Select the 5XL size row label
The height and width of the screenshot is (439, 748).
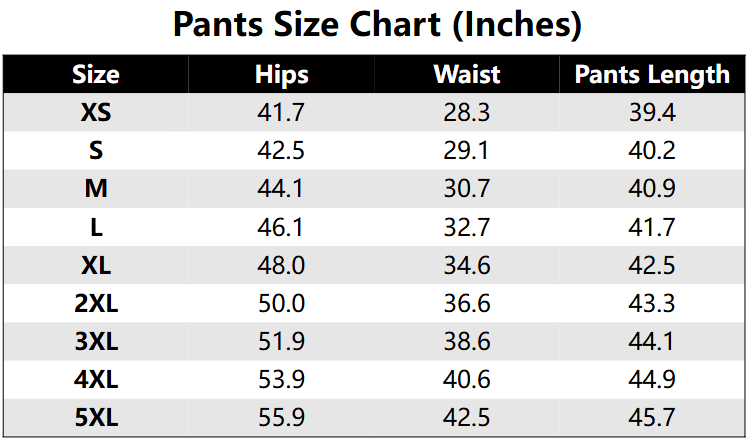[96, 418]
